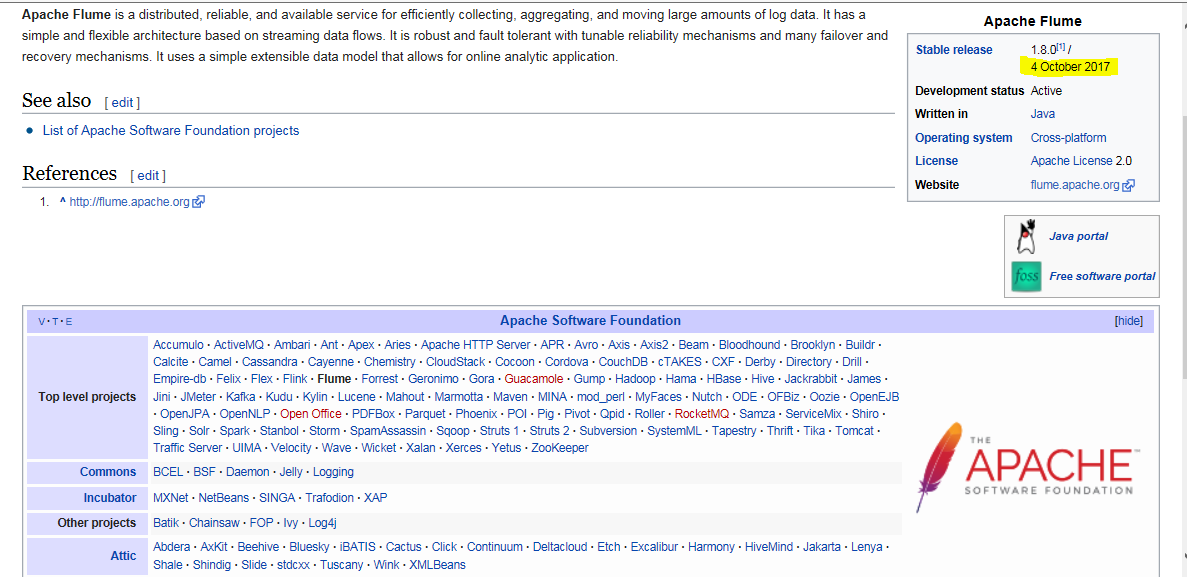Open the Subversion project link
The width and height of the screenshot is (1187, 577).
tap(608, 431)
